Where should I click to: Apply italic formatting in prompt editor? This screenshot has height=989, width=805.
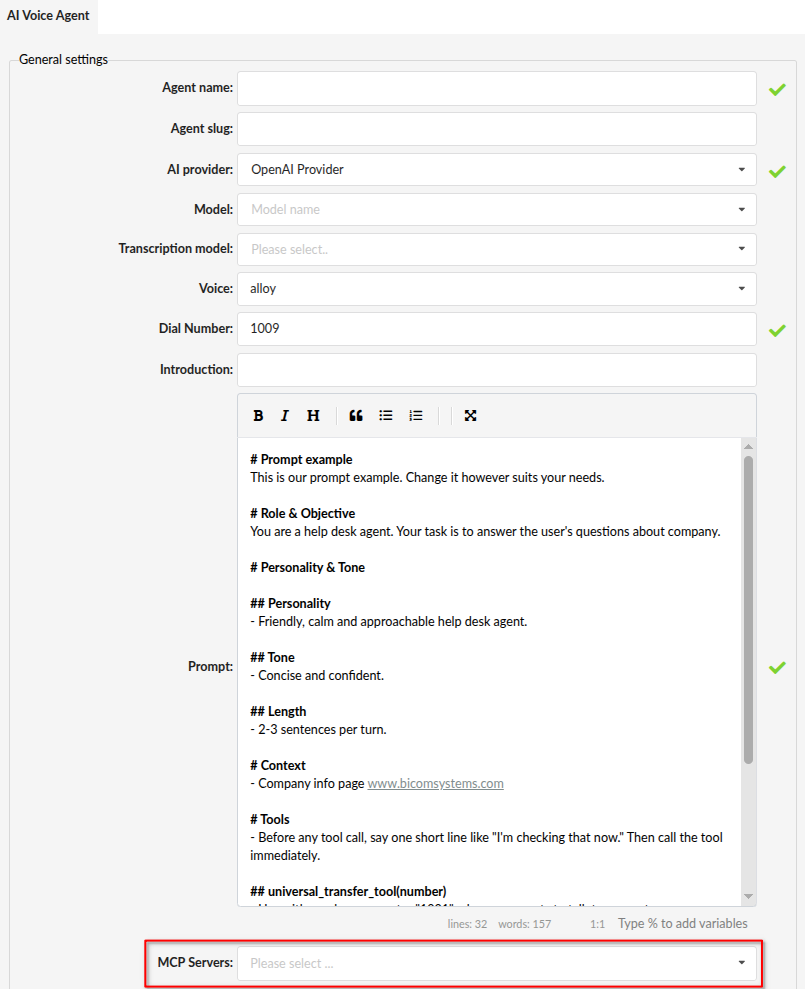pyautogui.click(x=285, y=416)
